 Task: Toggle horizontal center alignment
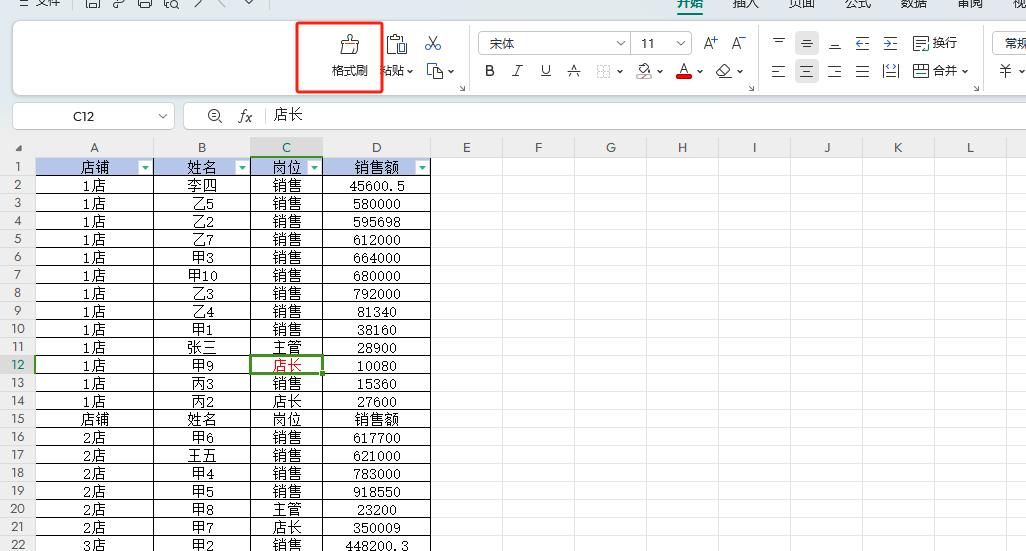click(807, 71)
